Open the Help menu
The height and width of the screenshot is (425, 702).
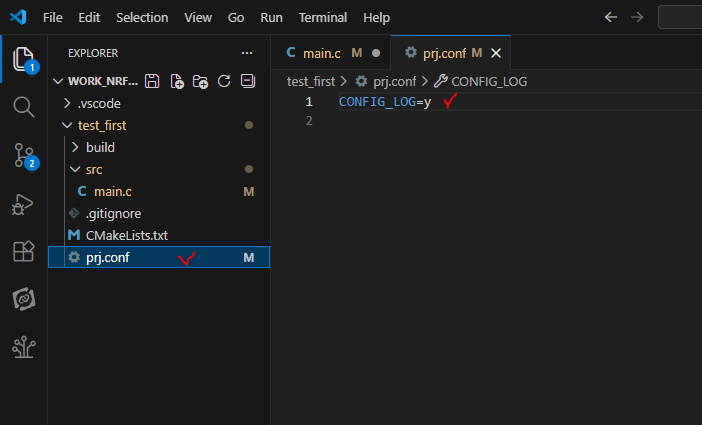tap(377, 17)
